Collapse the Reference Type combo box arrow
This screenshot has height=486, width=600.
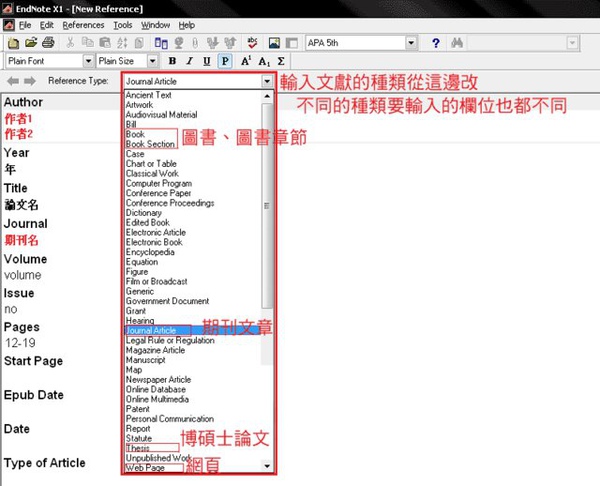tap(267, 81)
